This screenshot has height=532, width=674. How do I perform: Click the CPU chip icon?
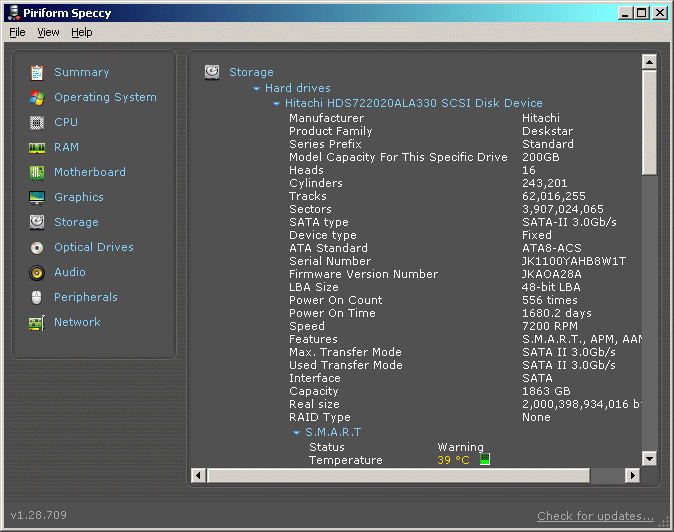[37, 123]
